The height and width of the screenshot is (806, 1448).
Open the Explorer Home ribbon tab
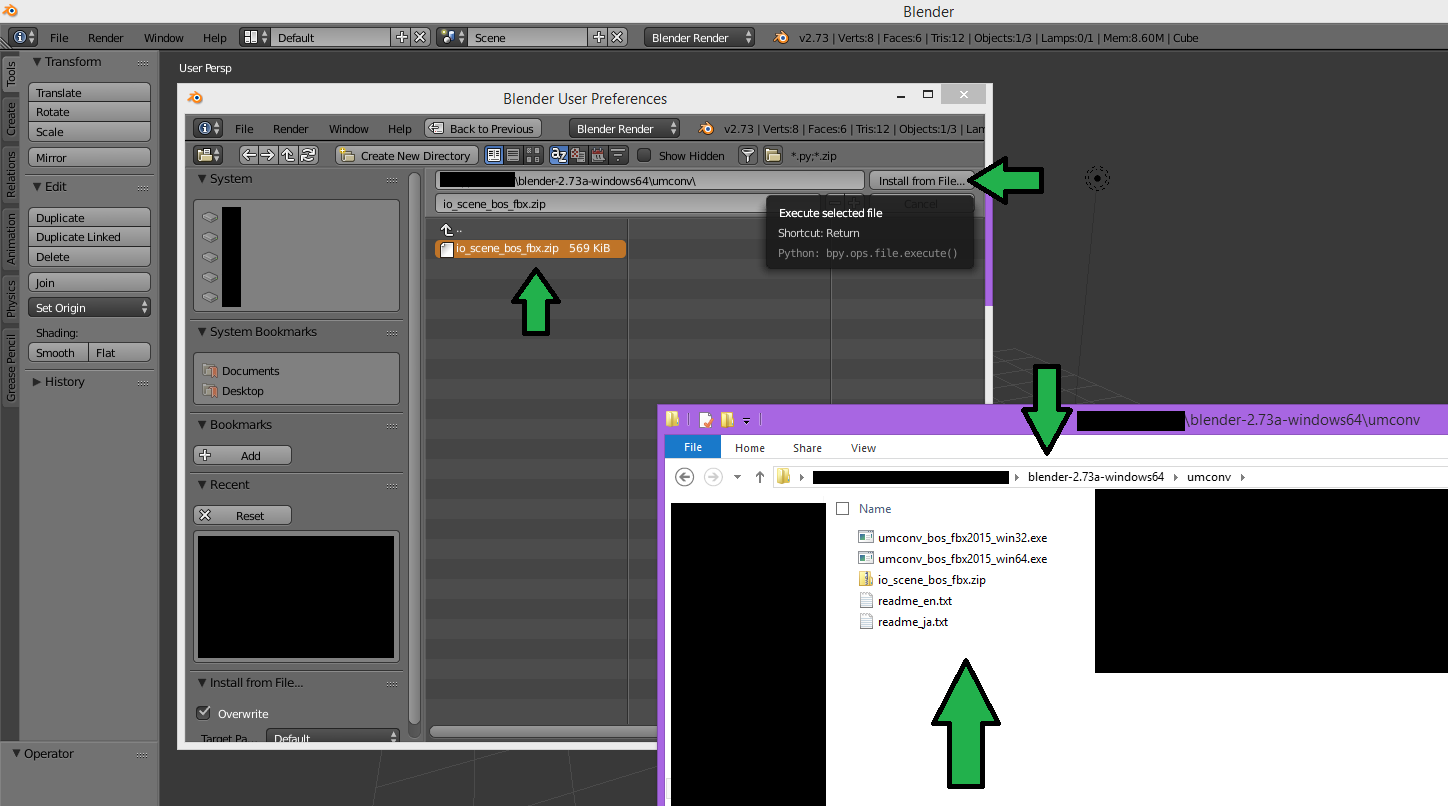coord(749,448)
